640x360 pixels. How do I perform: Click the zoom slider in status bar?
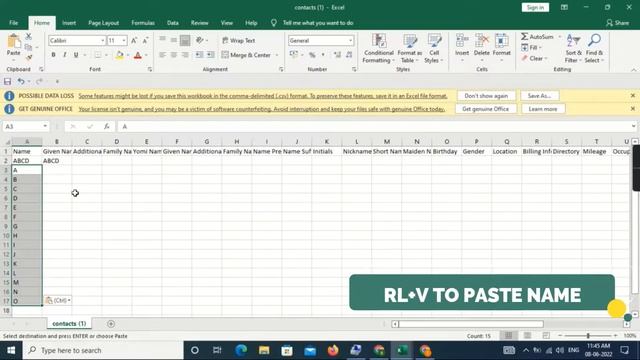click(x=588, y=336)
